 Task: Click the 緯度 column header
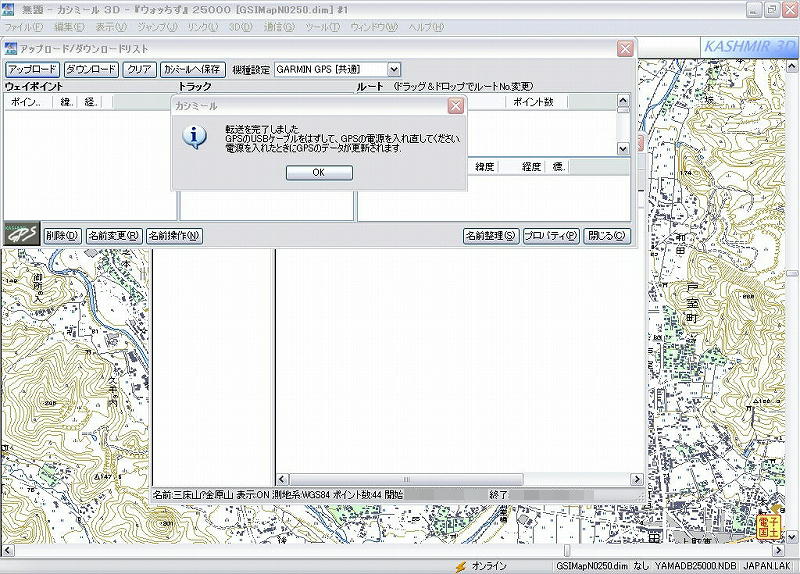click(x=484, y=167)
